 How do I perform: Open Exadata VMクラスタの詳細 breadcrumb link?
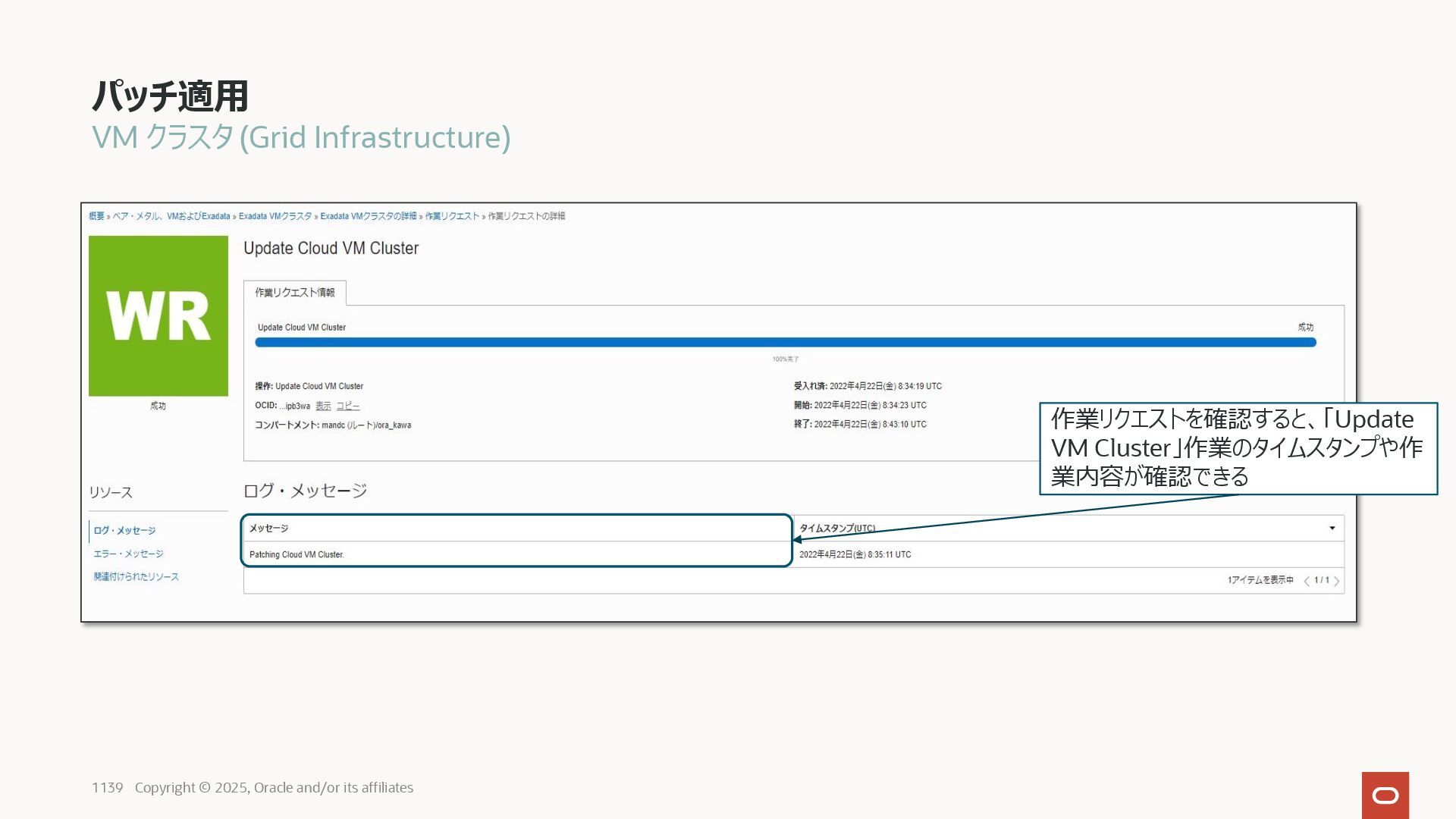tap(368, 216)
